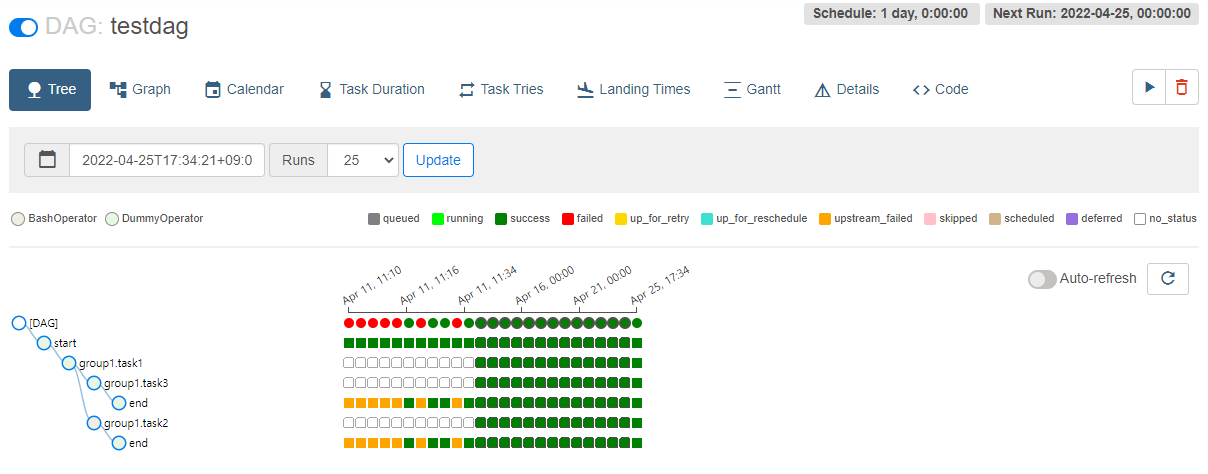Viewport: 1208px width, 474px height.
Task: Select the up_for_retry legend swatch
Action: point(621,218)
